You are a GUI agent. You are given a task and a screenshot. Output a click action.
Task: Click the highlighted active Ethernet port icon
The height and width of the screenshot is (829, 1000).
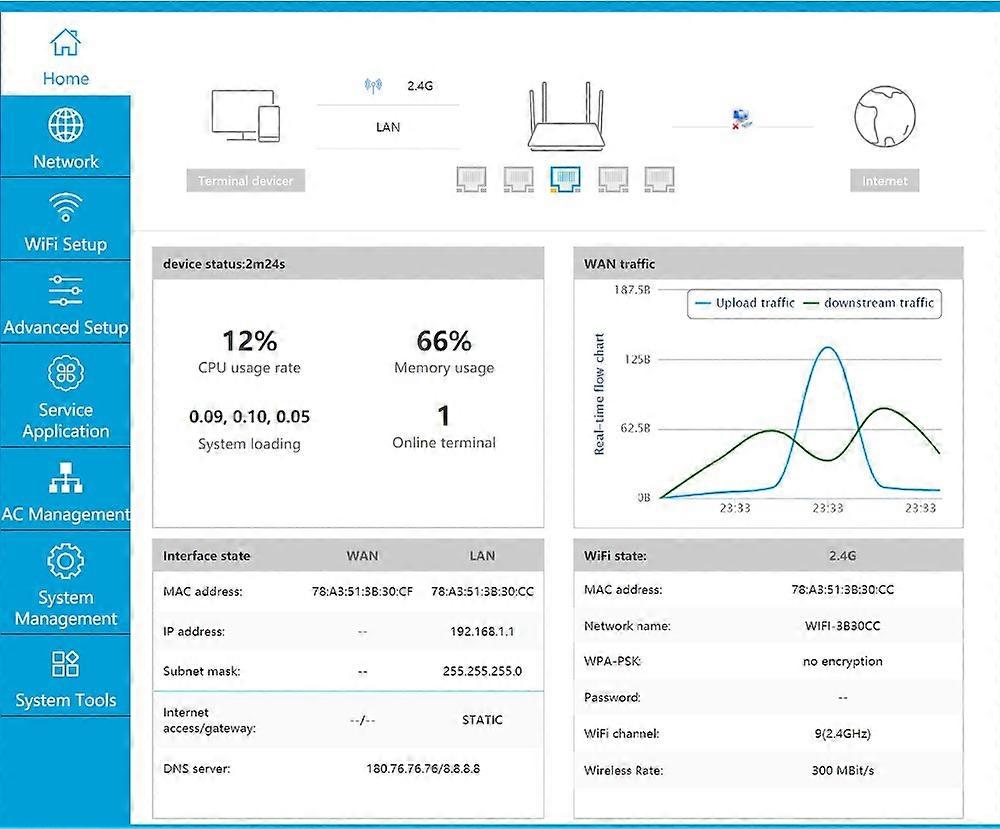click(x=565, y=179)
